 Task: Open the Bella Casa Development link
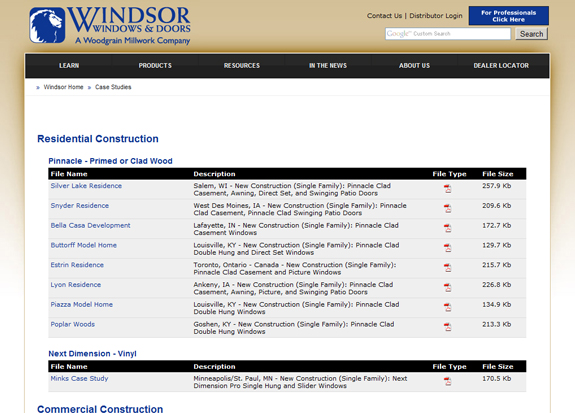[x=90, y=225]
